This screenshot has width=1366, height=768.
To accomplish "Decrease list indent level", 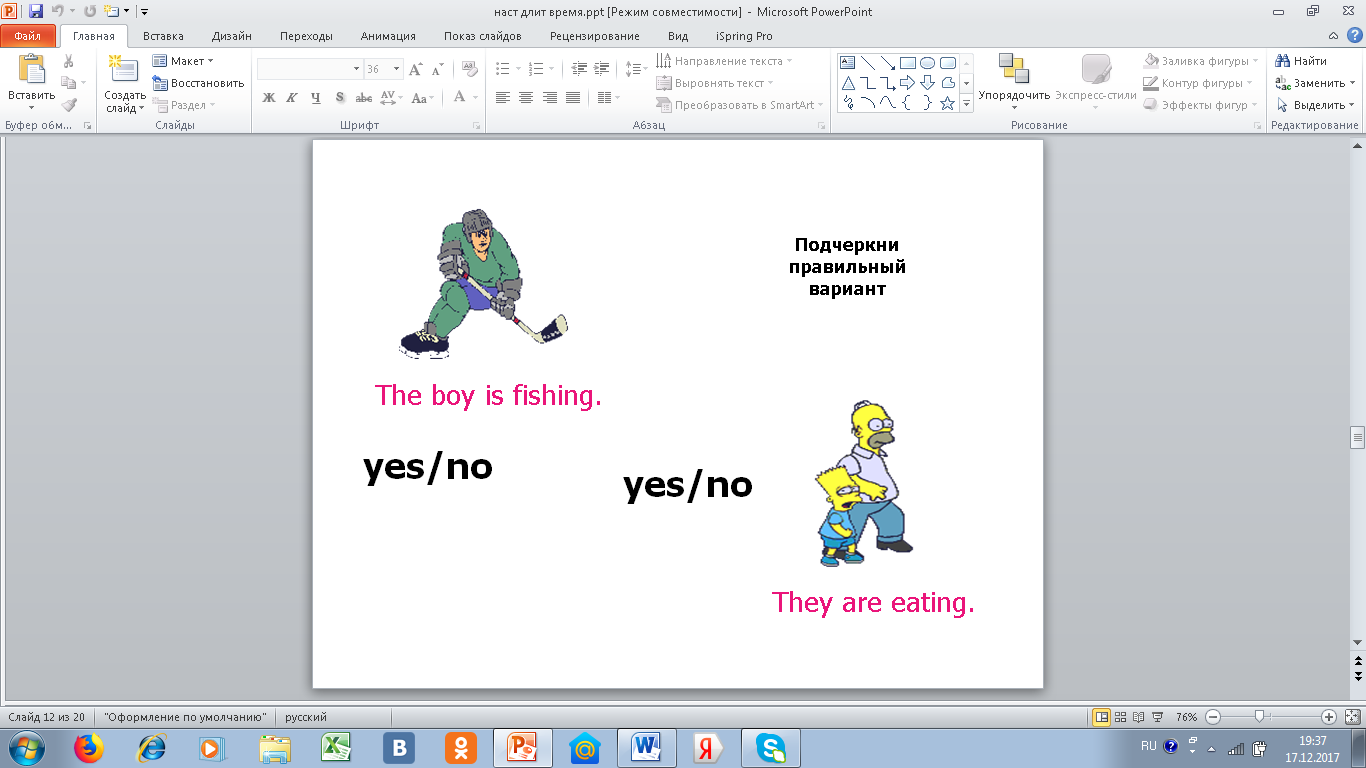I will click(x=580, y=69).
